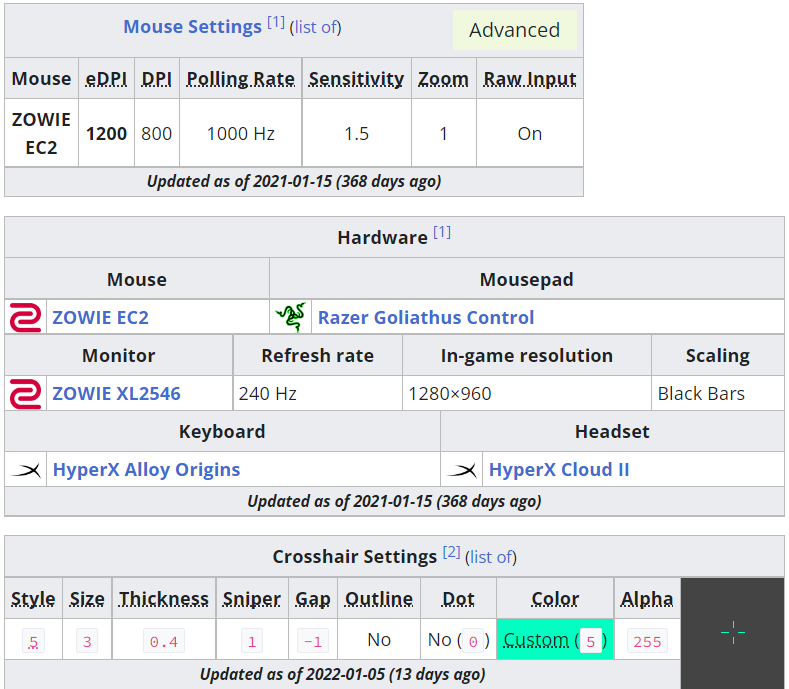Open the crosshair preview image

(x=733, y=632)
